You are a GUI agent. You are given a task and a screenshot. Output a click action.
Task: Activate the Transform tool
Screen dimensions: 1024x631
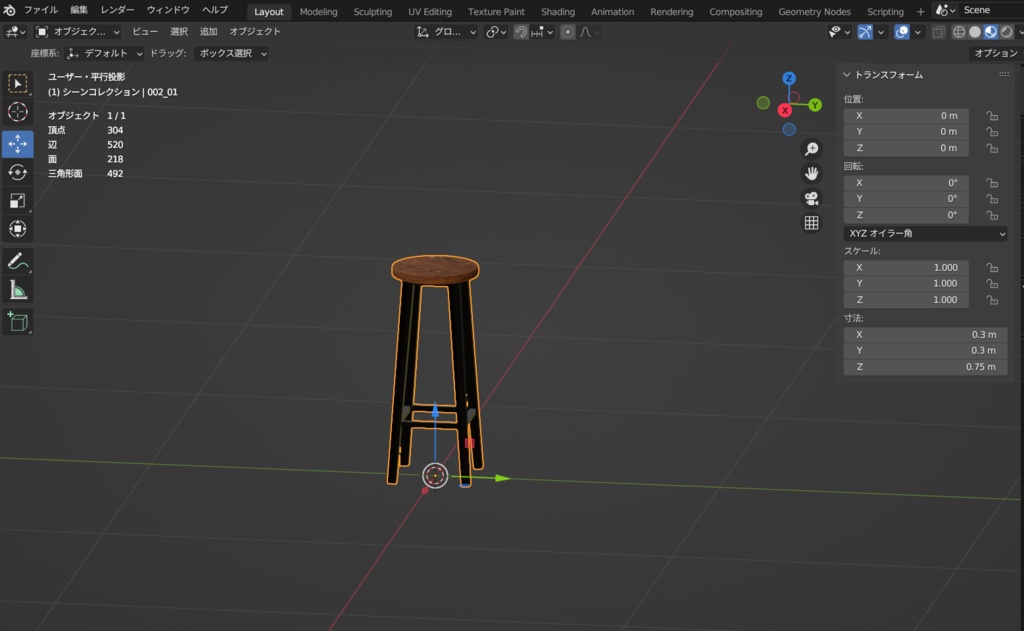point(18,229)
